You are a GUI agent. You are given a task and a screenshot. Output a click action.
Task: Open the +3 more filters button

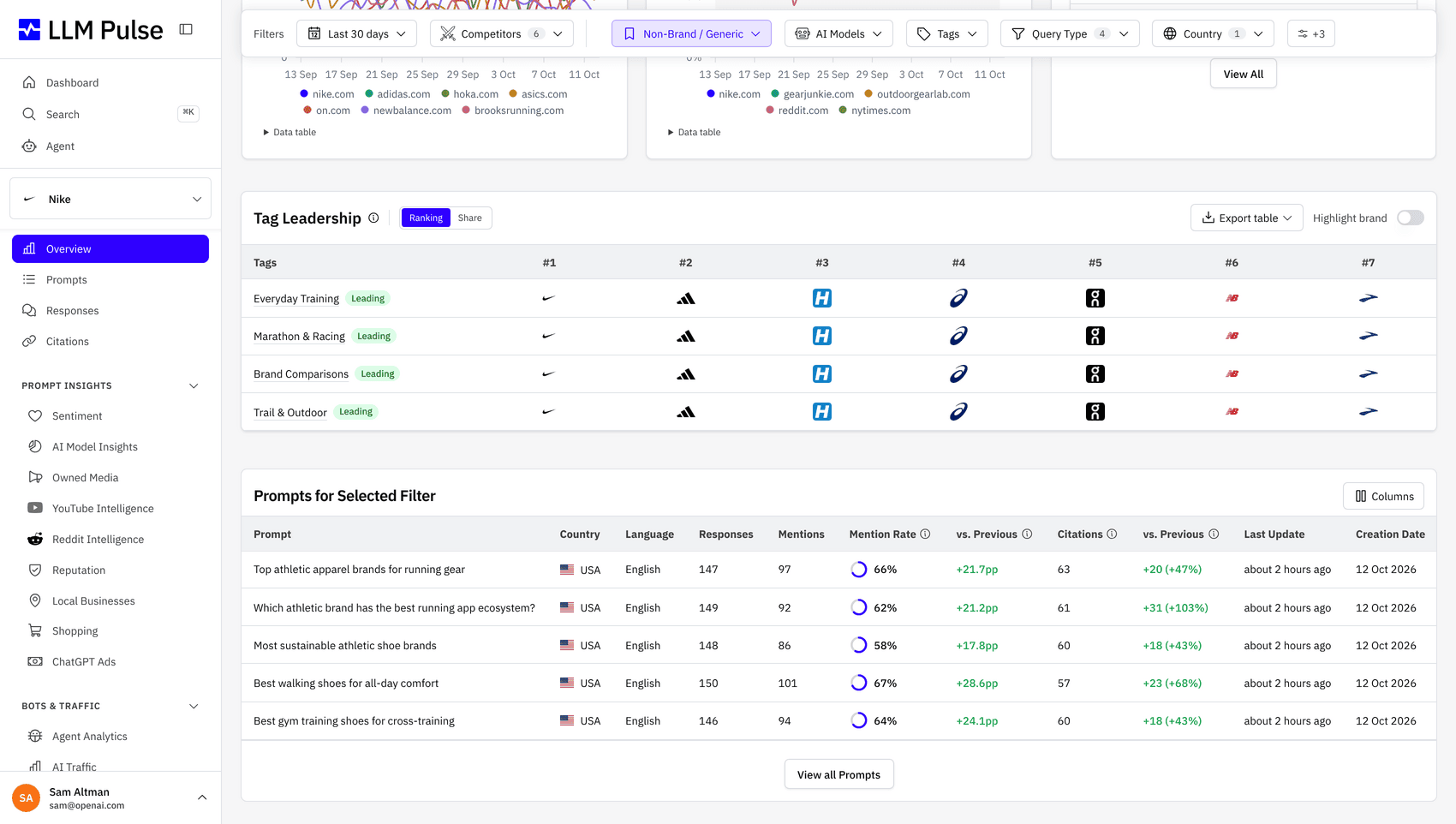pos(1310,34)
